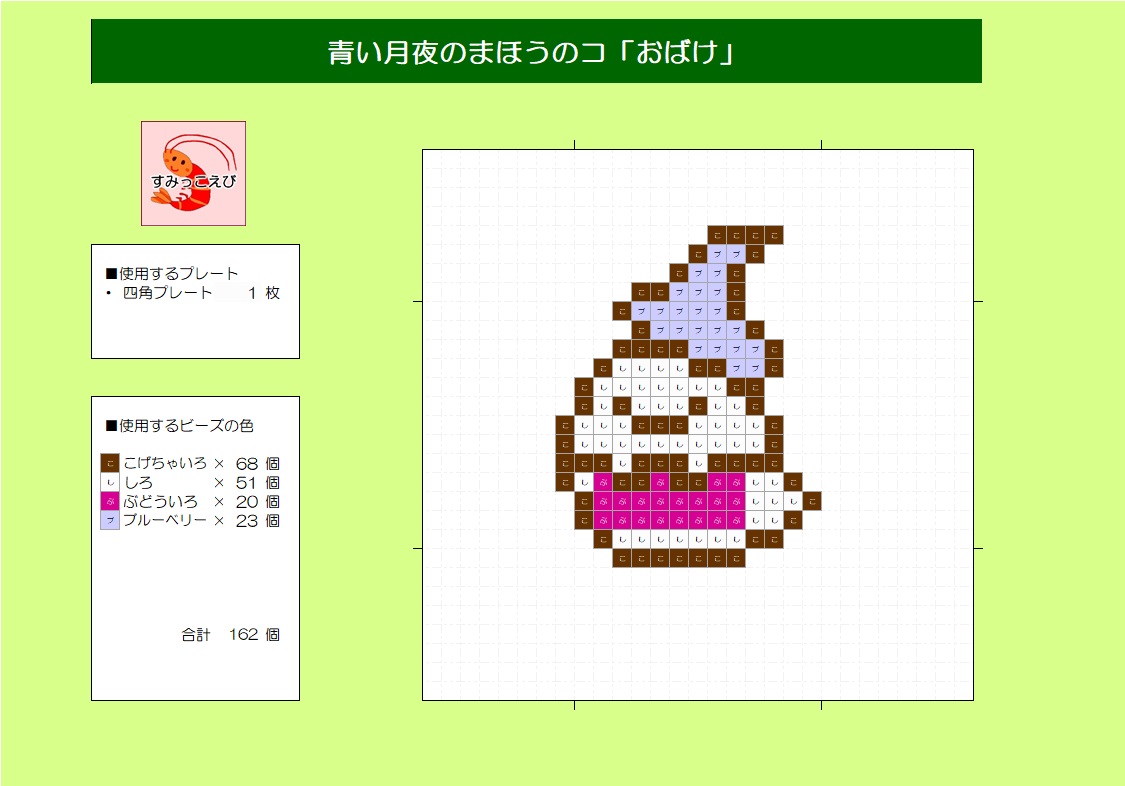Click the ぶどういろ color label
This screenshot has height=786, width=1125.
[161, 501]
